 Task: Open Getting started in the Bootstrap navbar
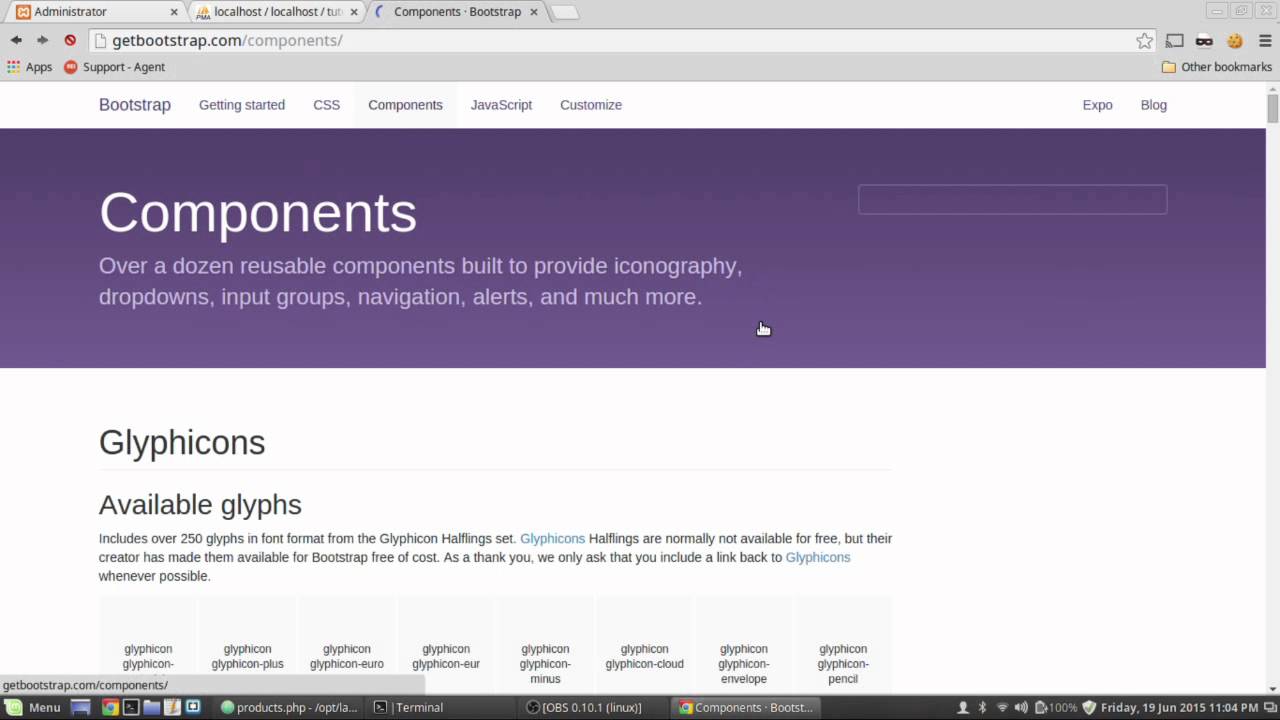[242, 105]
